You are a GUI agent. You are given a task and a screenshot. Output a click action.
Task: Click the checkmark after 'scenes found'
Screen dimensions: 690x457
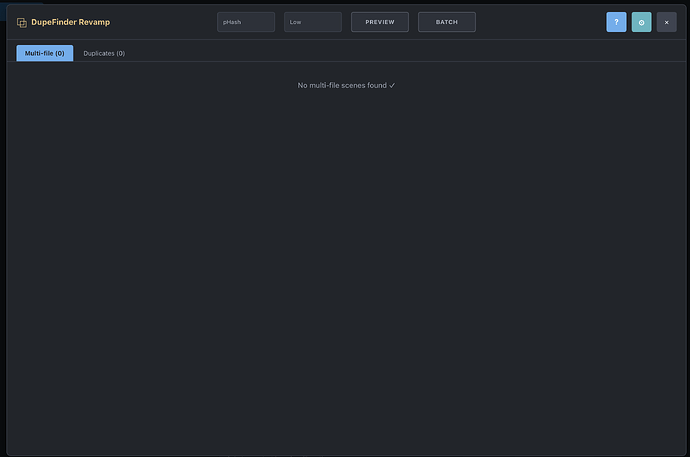click(x=392, y=85)
